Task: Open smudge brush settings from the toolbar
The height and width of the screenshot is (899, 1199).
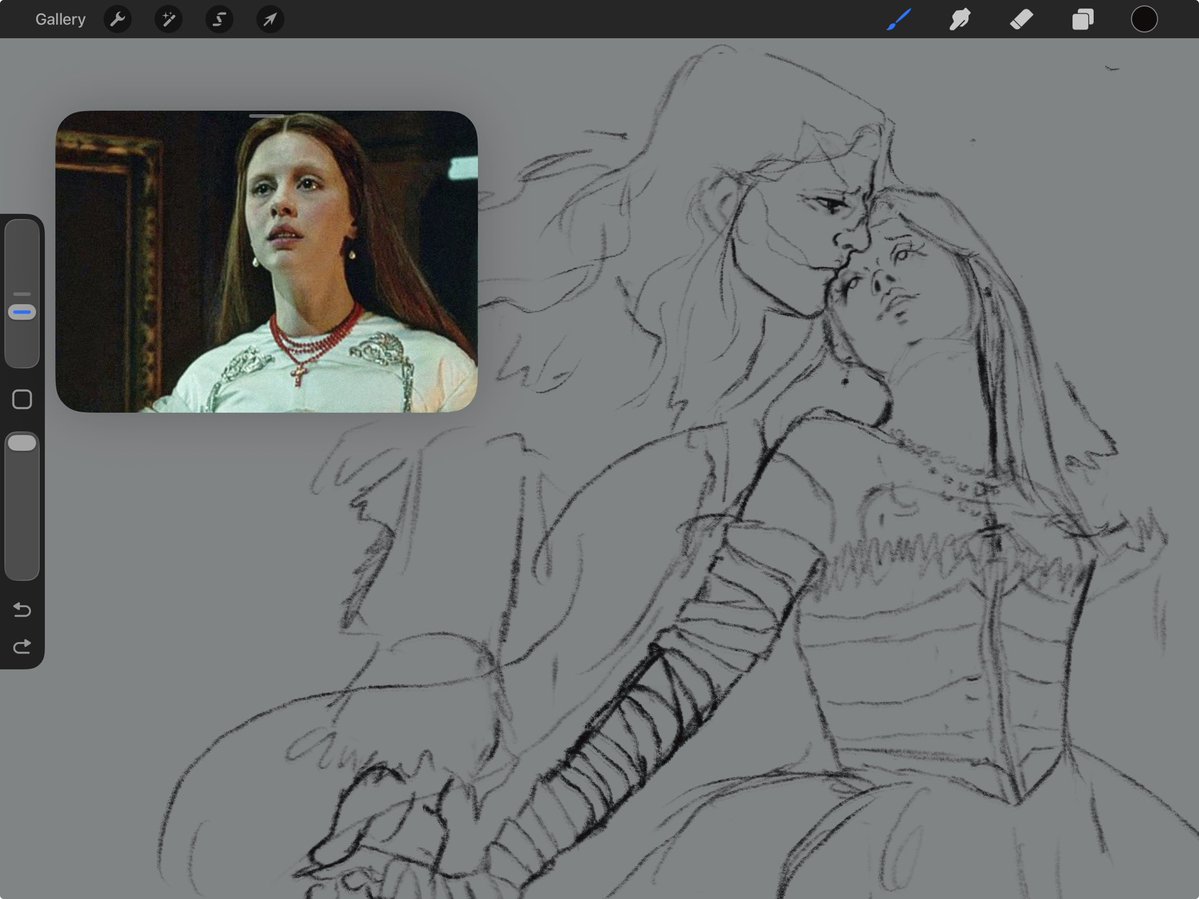Action: click(x=959, y=19)
